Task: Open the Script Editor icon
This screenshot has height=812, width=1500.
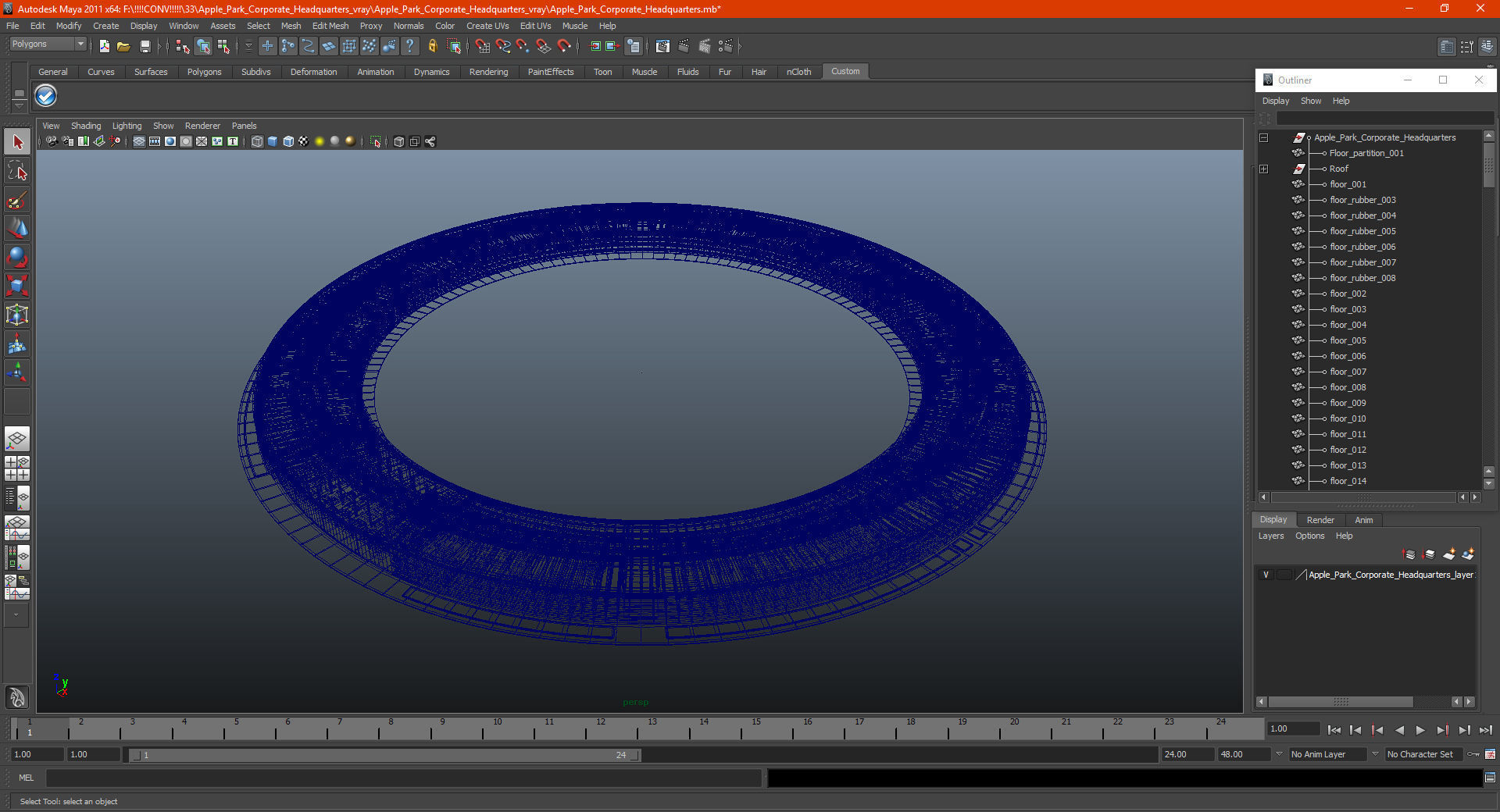Action: [x=1490, y=778]
